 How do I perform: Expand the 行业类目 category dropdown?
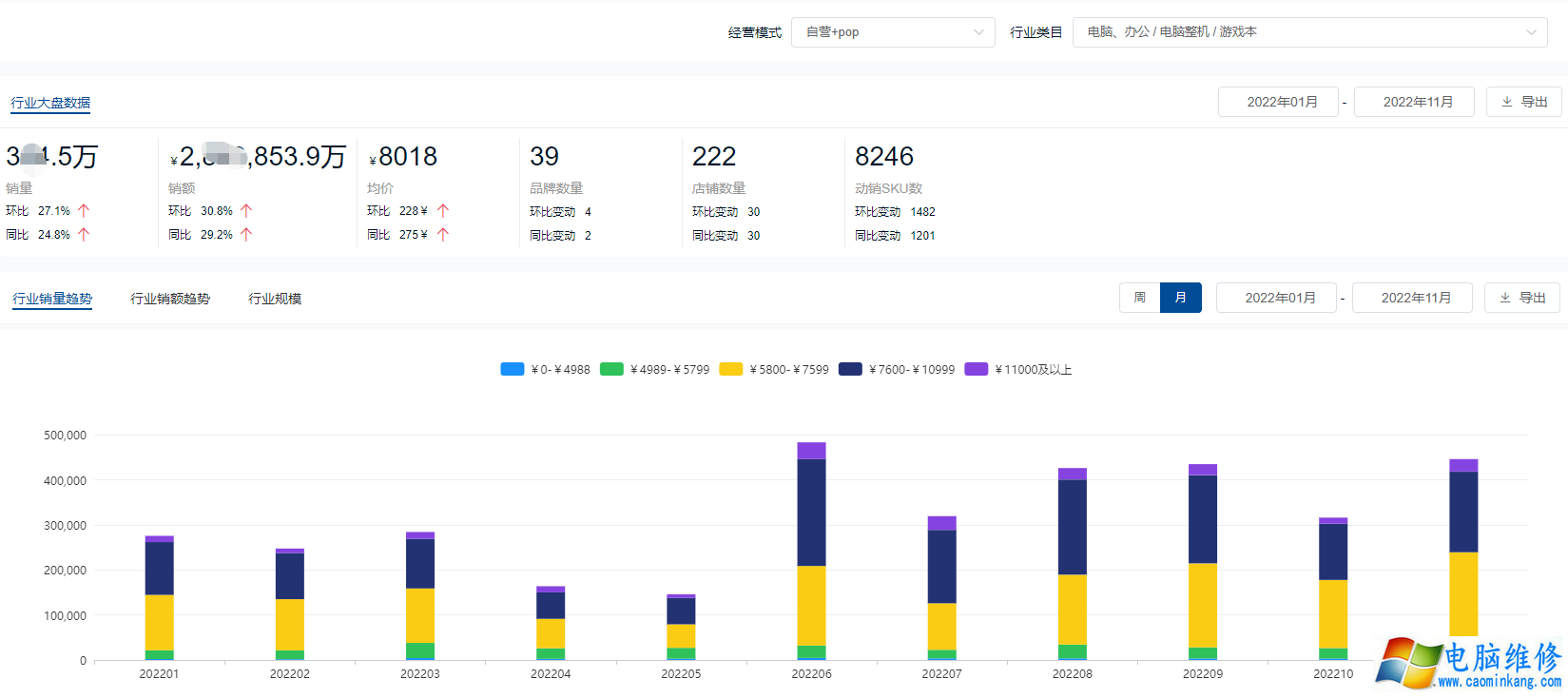coord(1309,32)
